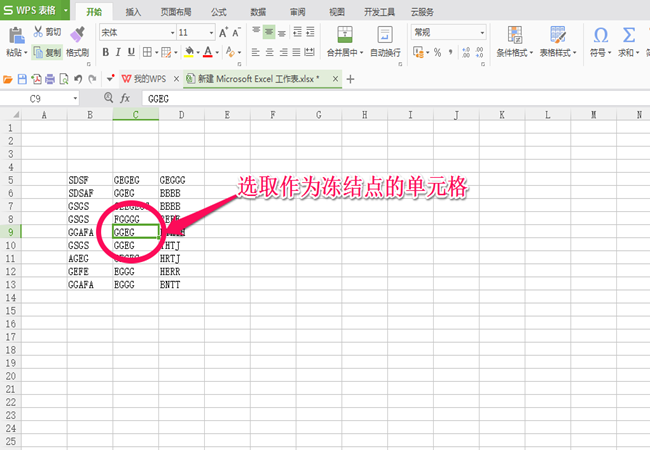
Task: Click the Undo arrow in quick access toolbar
Action: point(78,79)
